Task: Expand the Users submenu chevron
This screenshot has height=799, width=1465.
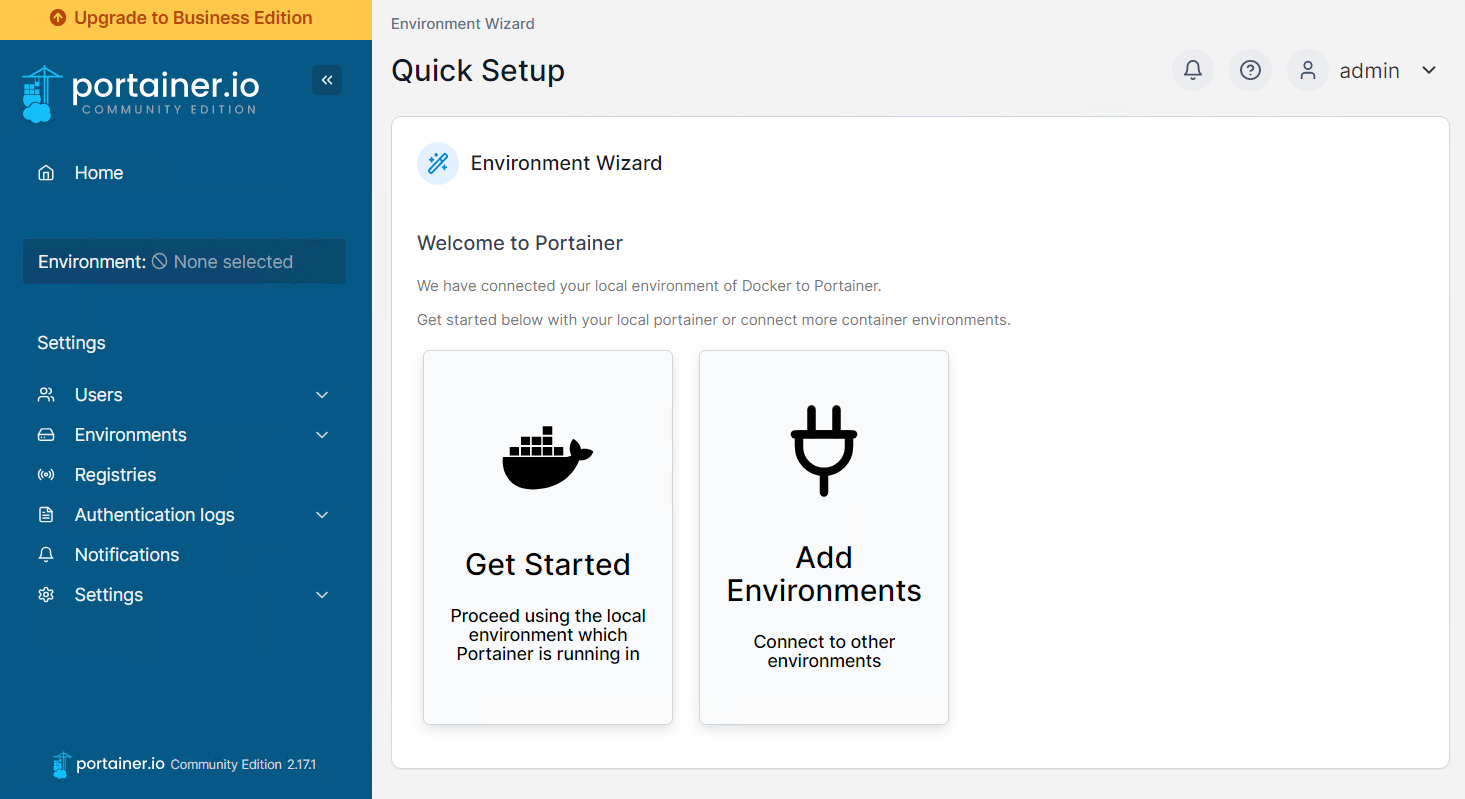Action: pos(322,395)
